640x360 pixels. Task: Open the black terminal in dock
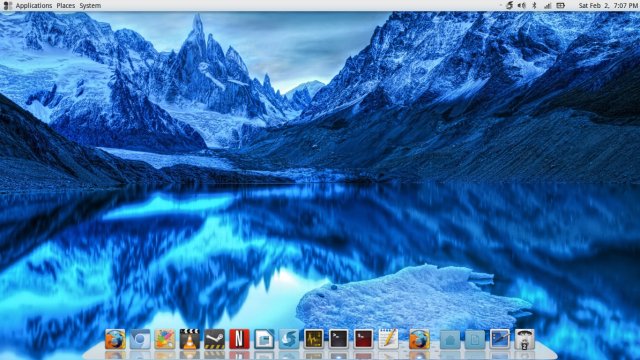338,339
